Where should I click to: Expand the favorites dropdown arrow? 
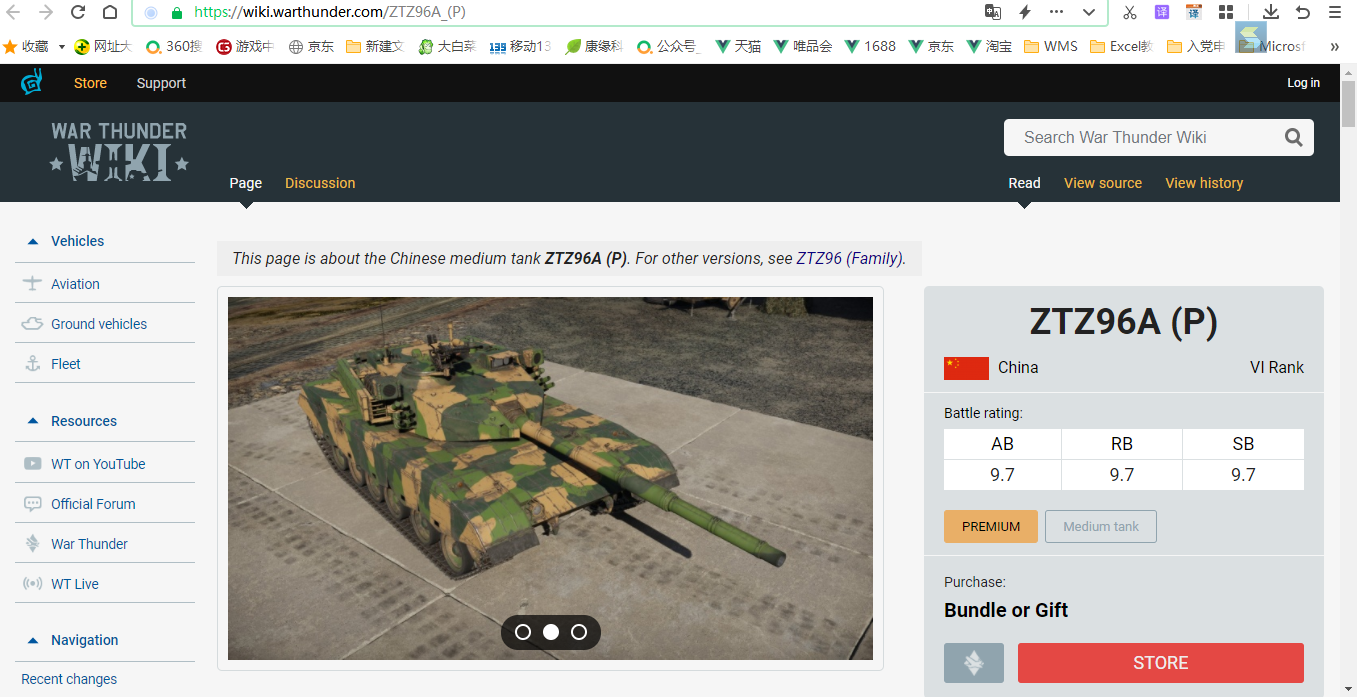[62, 47]
